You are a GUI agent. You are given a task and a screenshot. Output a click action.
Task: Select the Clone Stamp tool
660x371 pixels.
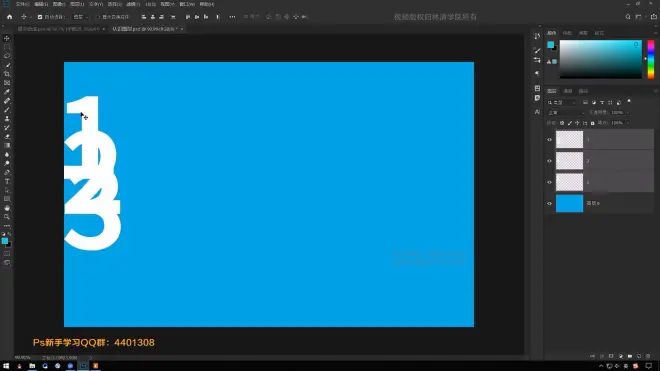click(x=7, y=119)
